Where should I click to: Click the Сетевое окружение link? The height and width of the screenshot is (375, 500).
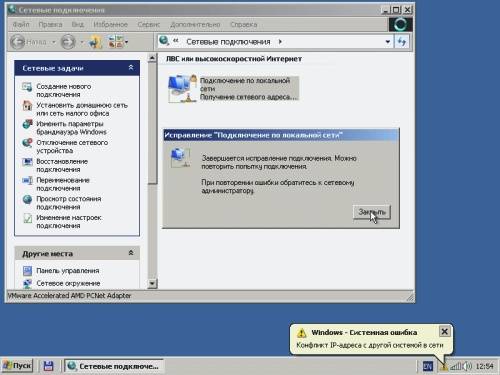68,283
